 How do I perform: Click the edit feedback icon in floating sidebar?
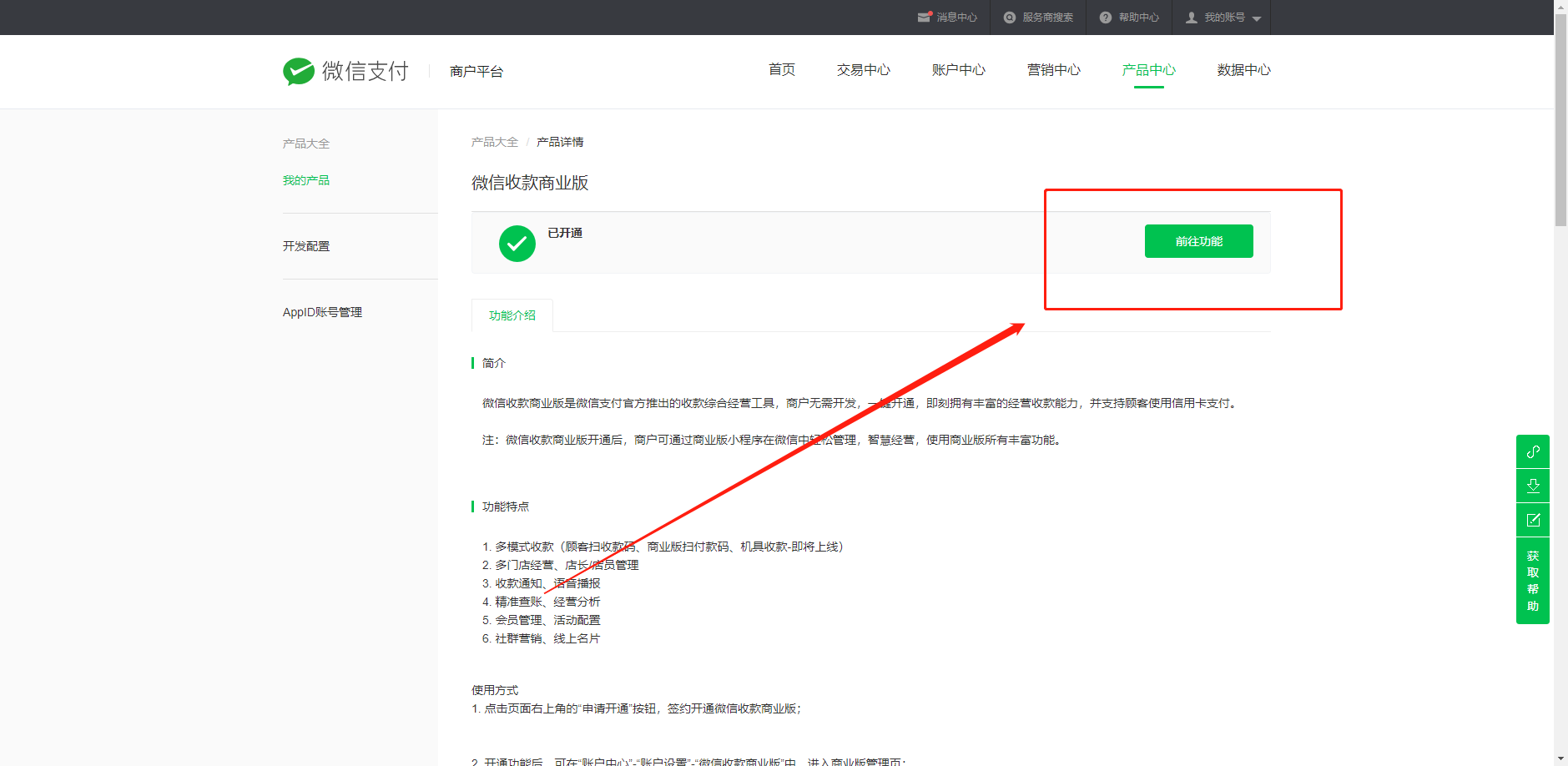click(x=1533, y=520)
